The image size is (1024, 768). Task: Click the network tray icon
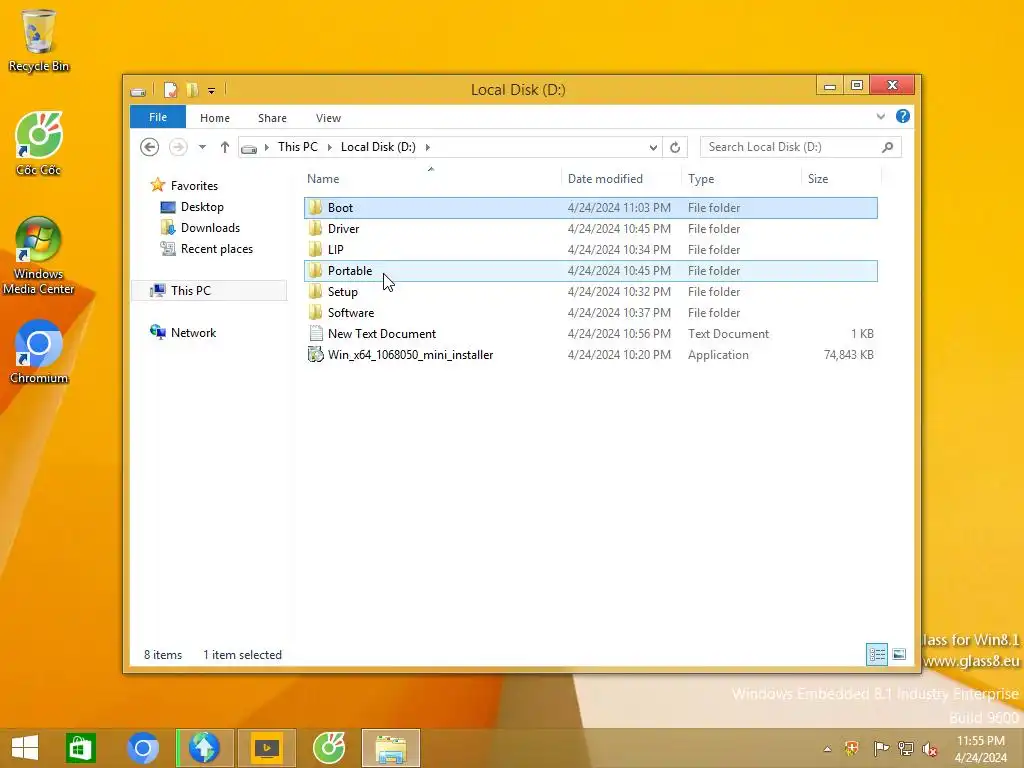tap(905, 748)
